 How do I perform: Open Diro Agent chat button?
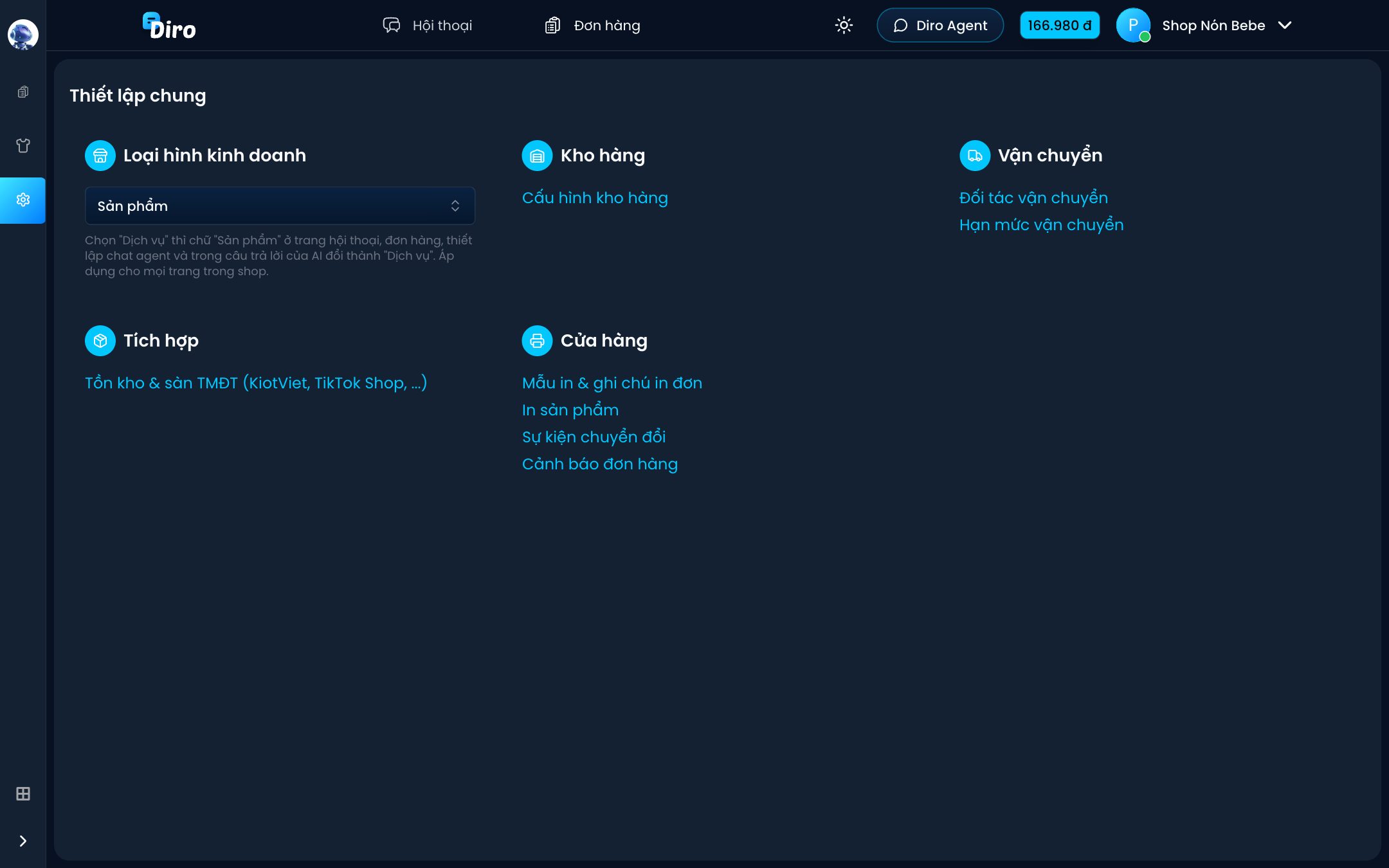point(940,25)
